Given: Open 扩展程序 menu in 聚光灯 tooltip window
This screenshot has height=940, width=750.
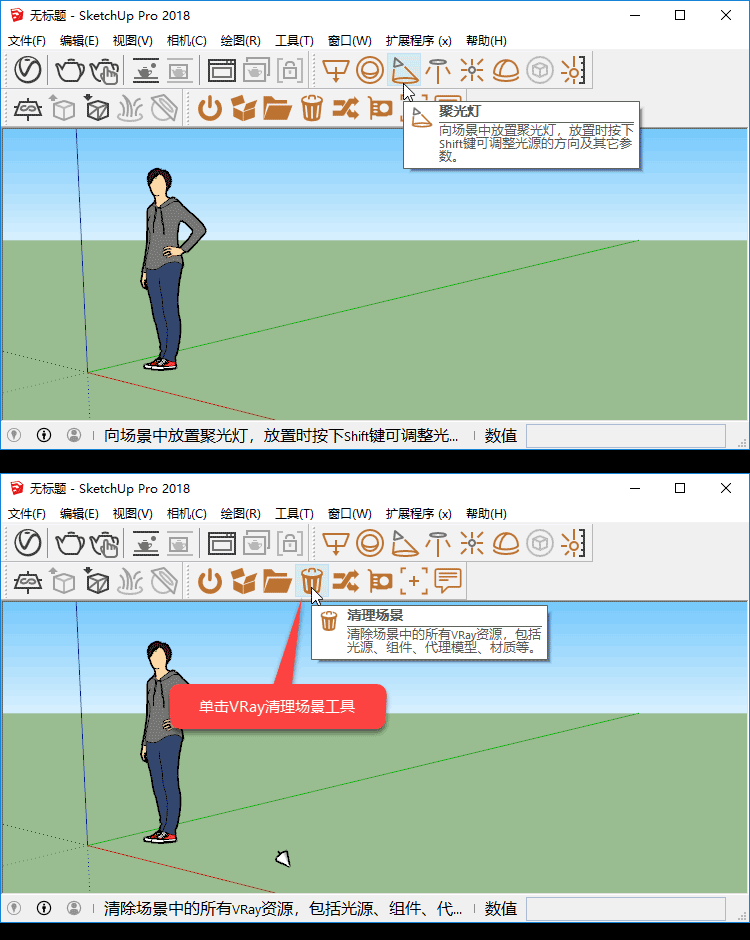Looking at the screenshot, I should click(x=418, y=40).
